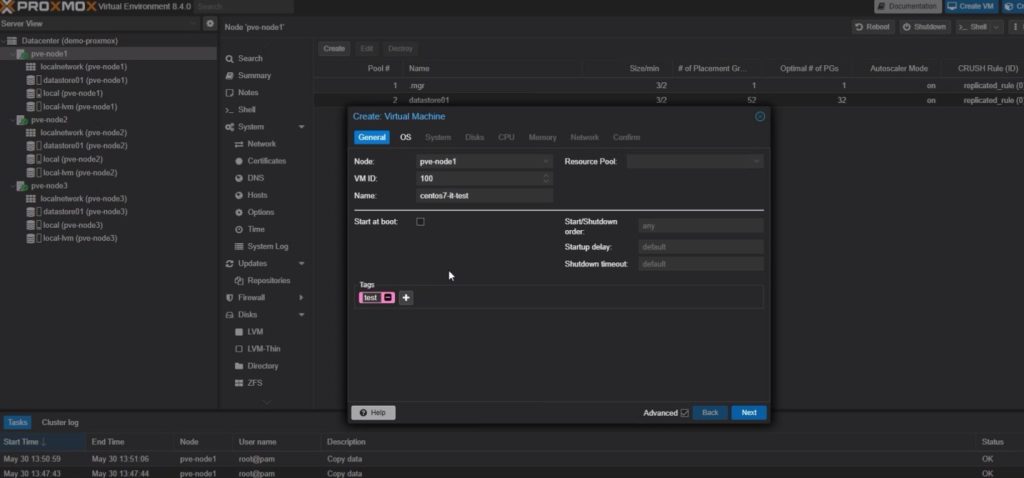Click the Reboot node button
1024x478 pixels.
point(872,27)
